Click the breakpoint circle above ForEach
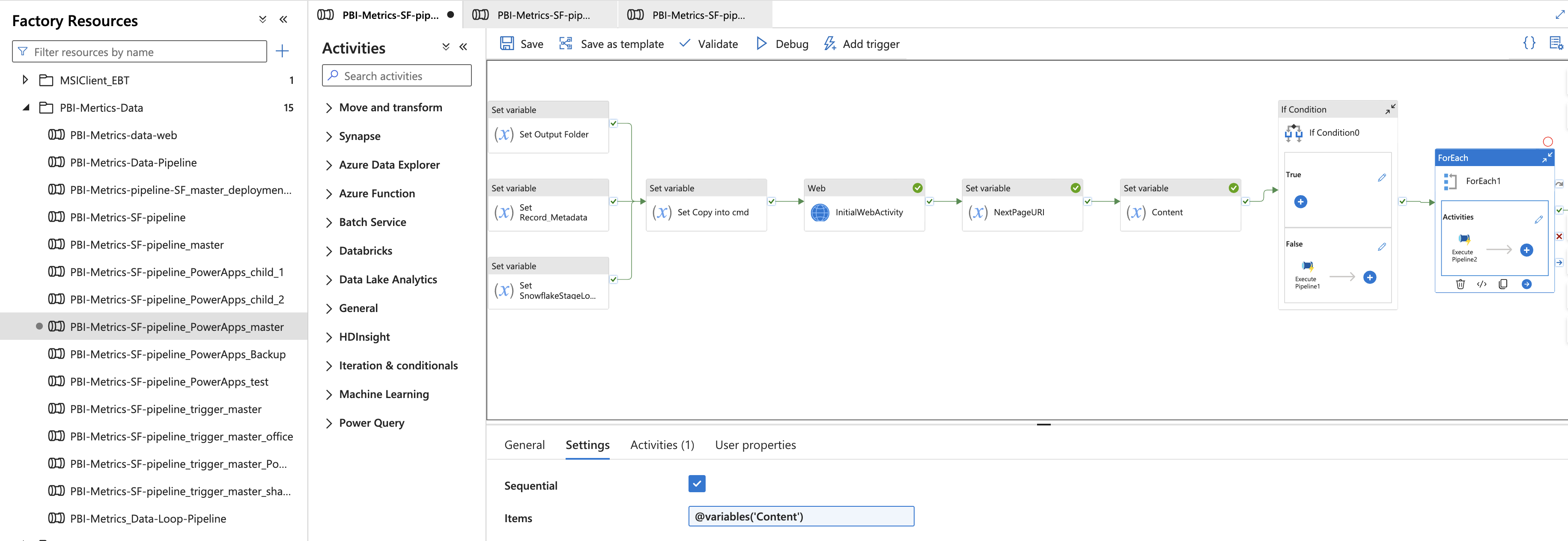 [1548, 142]
